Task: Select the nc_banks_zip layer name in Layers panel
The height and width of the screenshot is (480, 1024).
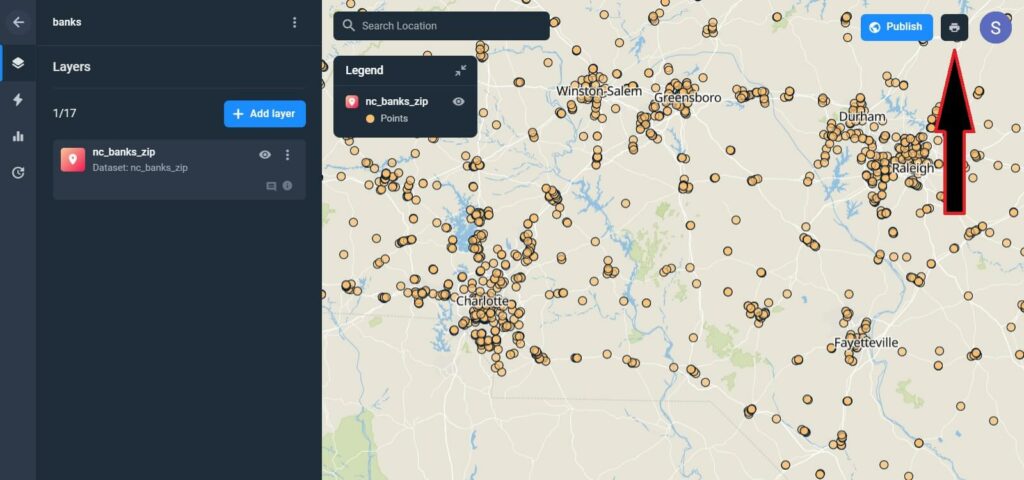Action: click(x=124, y=152)
